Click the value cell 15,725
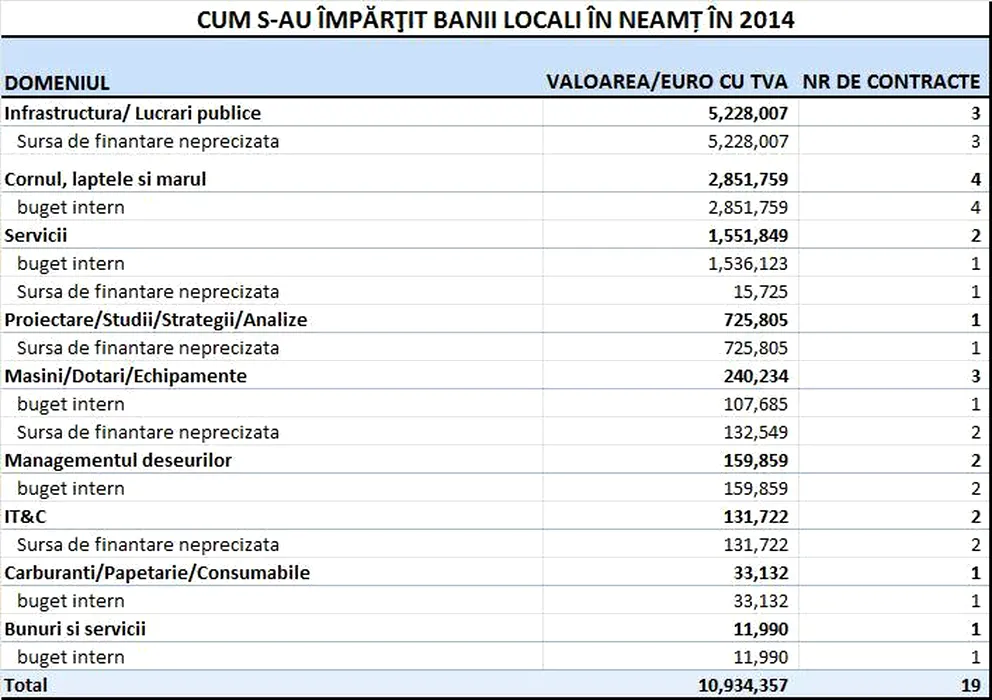 click(x=761, y=292)
